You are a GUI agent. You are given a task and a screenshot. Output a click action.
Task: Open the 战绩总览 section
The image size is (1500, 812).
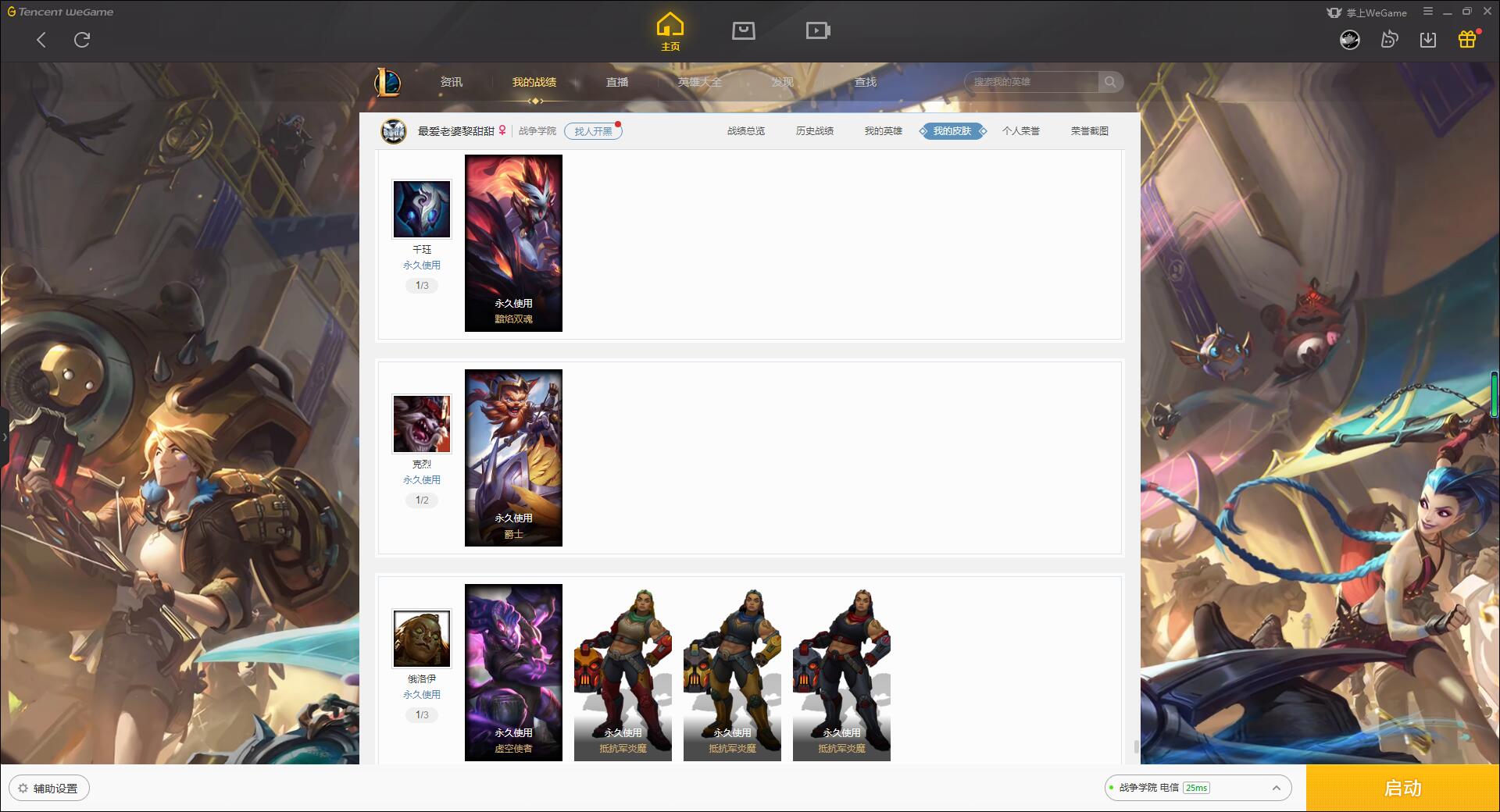click(746, 131)
